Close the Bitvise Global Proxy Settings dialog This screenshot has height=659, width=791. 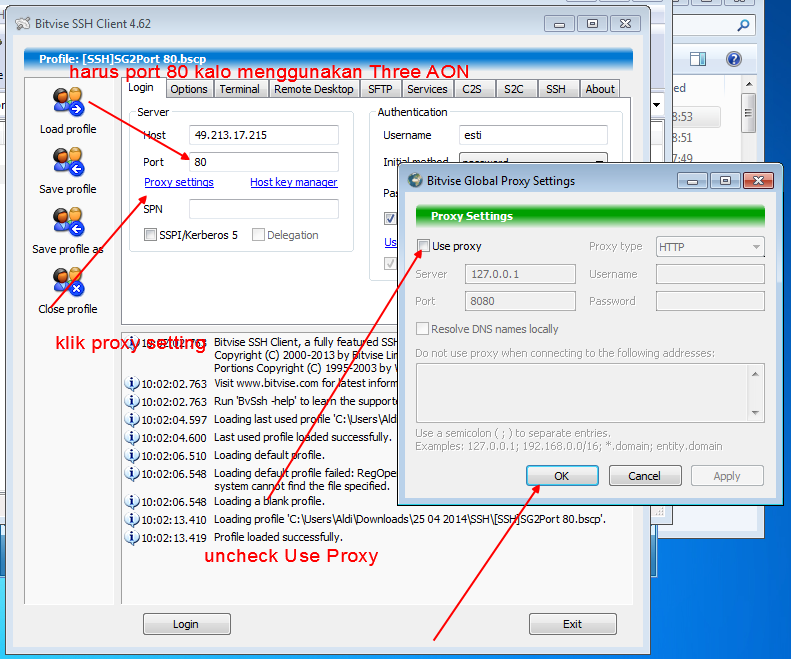click(x=758, y=180)
